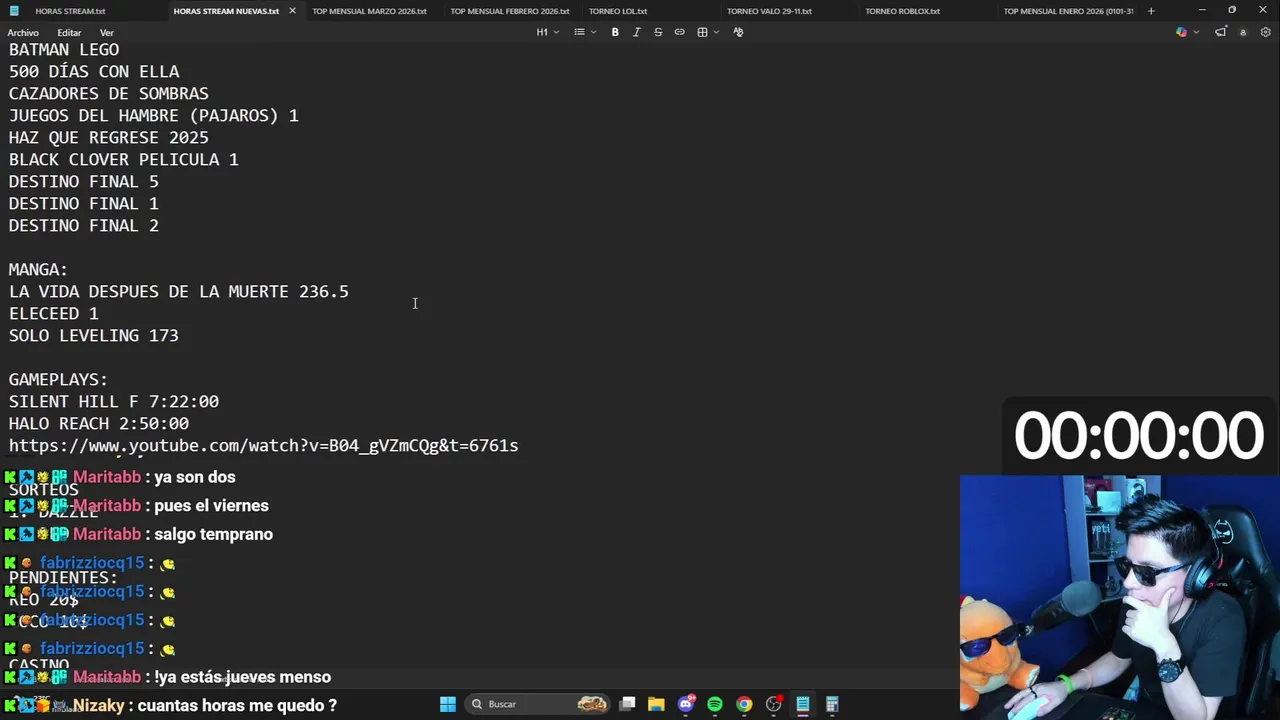Click the webcam overlay video
This screenshot has height=720, width=1280.
(x=1119, y=597)
